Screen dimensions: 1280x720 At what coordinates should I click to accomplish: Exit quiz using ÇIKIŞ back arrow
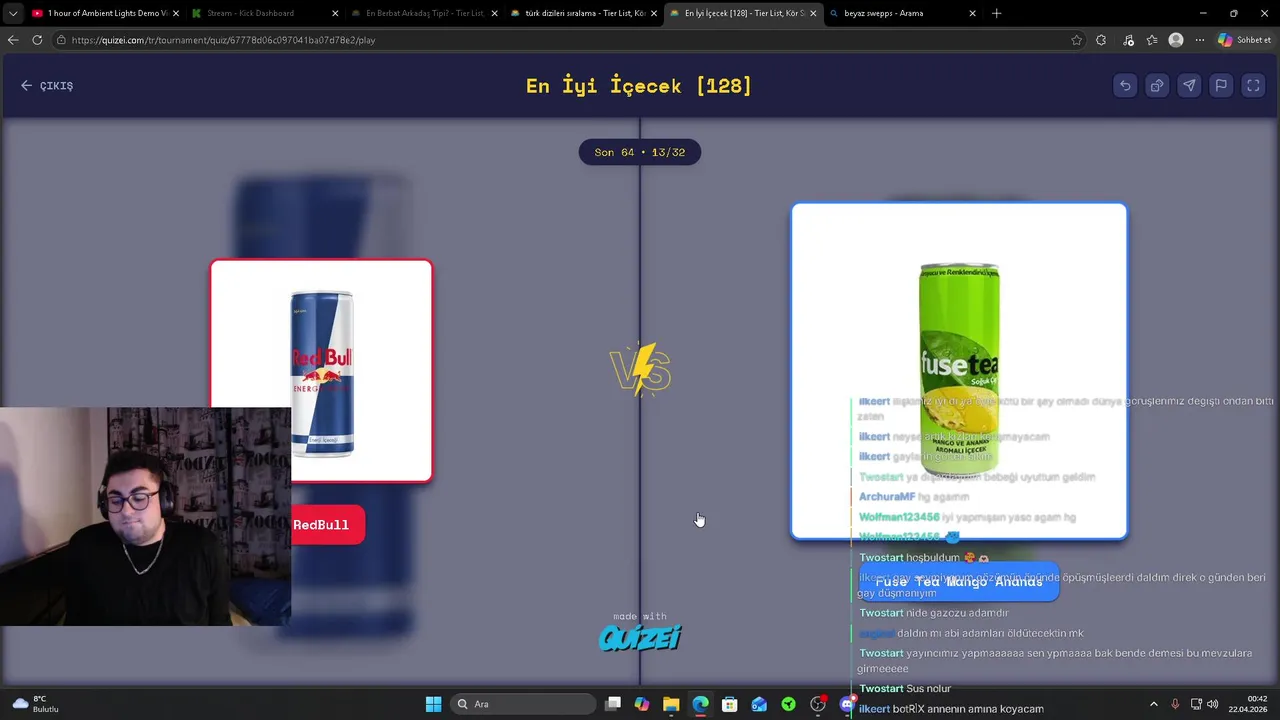click(x=47, y=86)
